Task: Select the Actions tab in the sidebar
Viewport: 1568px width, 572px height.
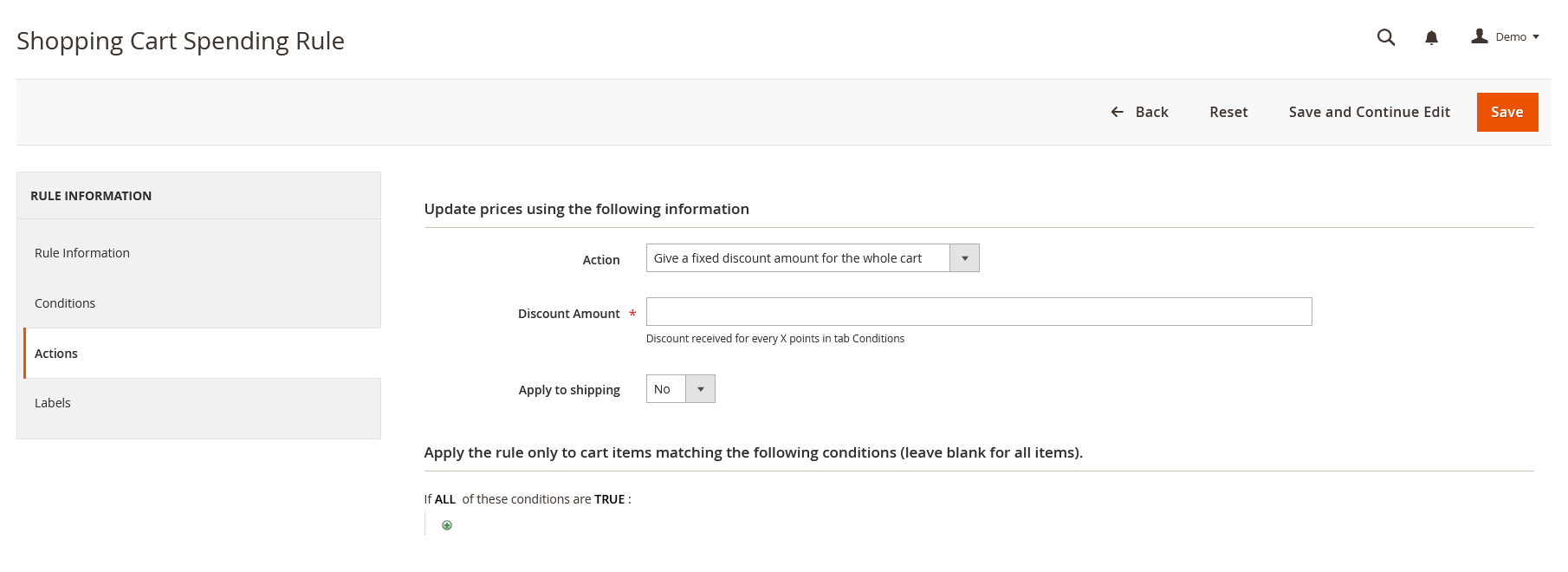Action: coord(56,354)
